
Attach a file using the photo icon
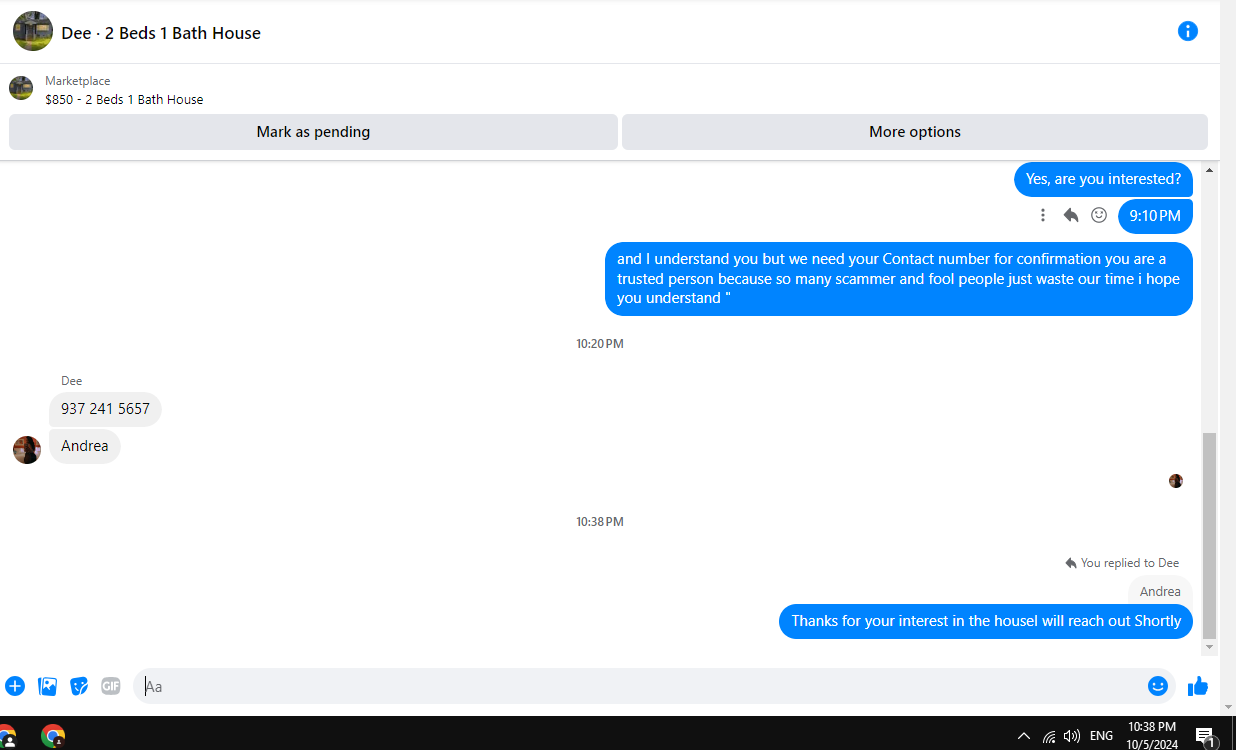pyautogui.click(x=47, y=686)
